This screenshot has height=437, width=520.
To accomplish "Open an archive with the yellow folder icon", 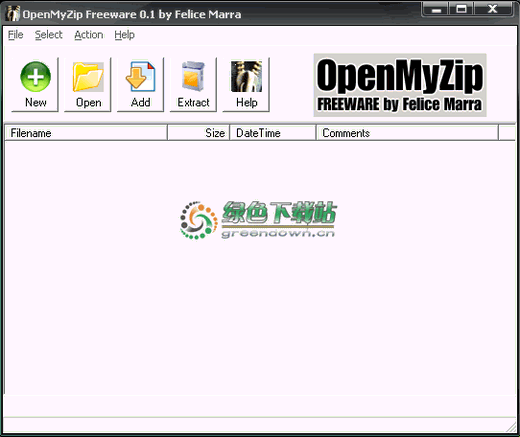I will pos(88,77).
